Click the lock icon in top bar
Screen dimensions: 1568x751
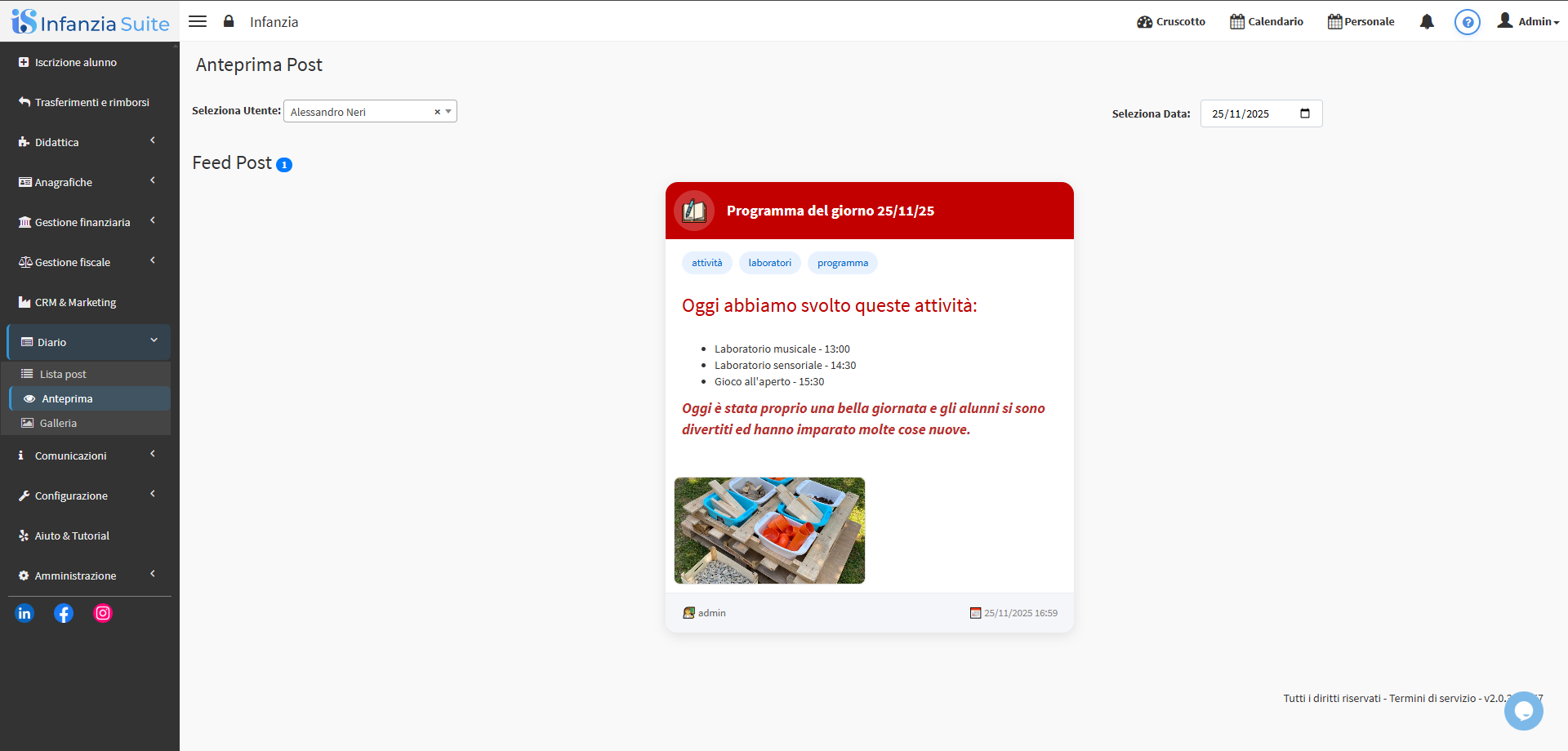(x=229, y=21)
